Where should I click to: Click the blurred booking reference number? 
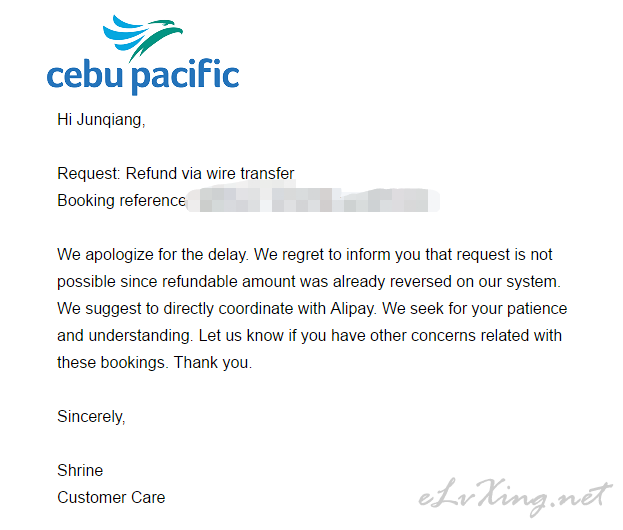point(313,200)
